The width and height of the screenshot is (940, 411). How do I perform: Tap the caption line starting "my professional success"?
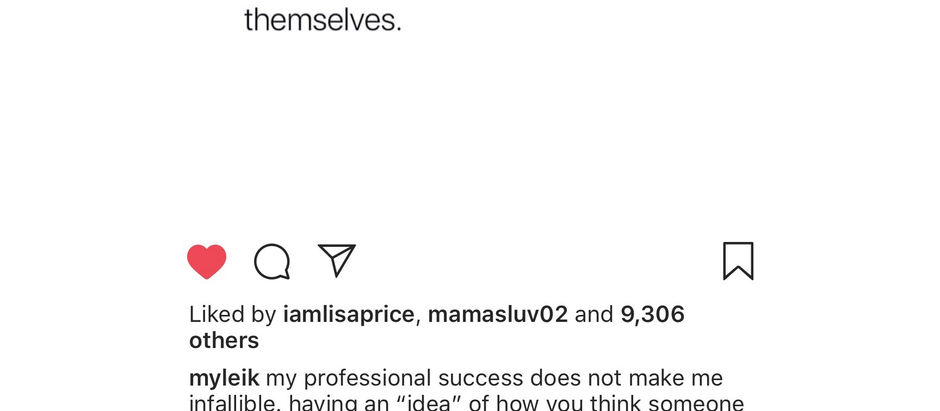[x=494, y=379]
